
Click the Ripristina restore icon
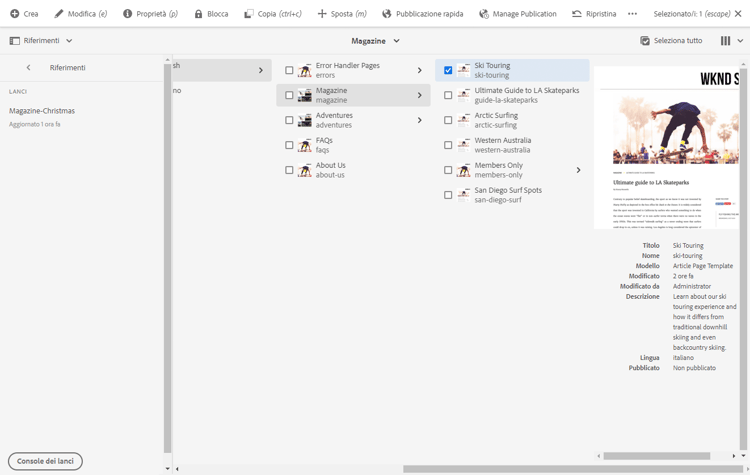[577, 14]
